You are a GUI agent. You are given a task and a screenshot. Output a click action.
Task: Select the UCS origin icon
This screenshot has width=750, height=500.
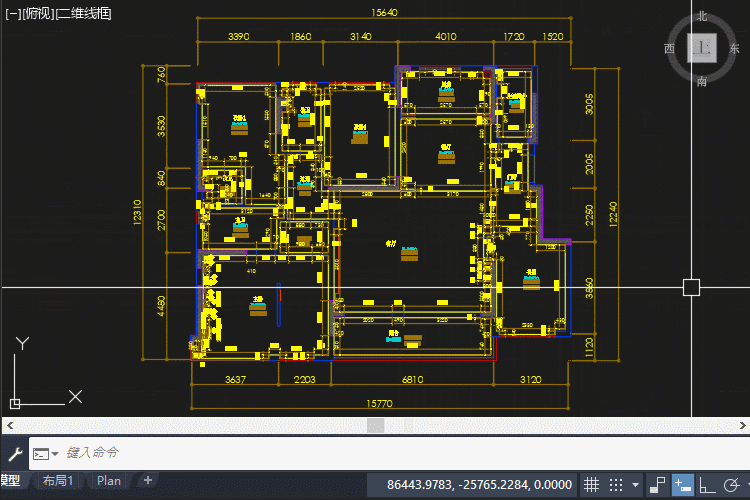15,403
